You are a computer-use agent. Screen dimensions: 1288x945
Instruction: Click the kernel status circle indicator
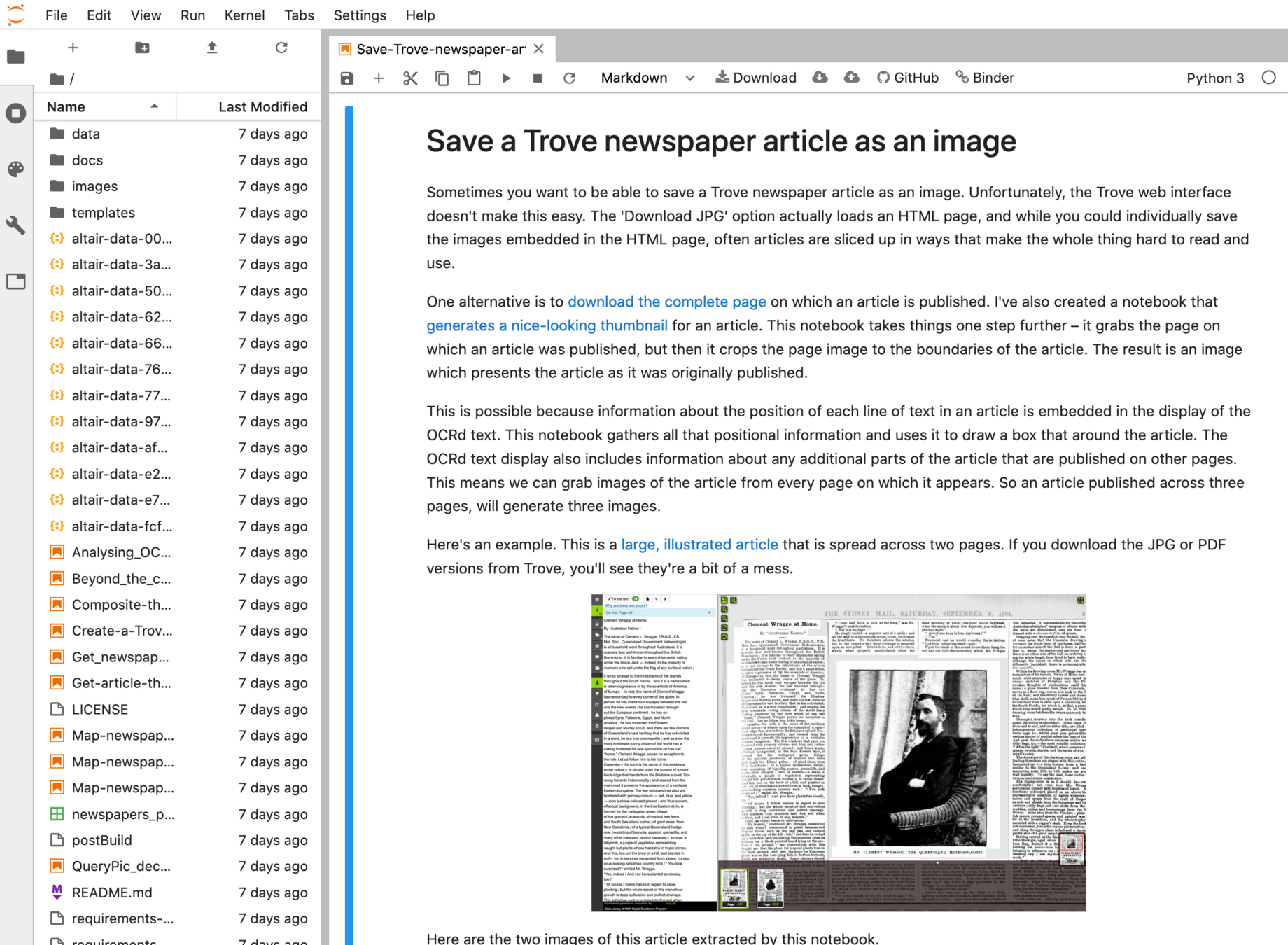pos(1269,78)
